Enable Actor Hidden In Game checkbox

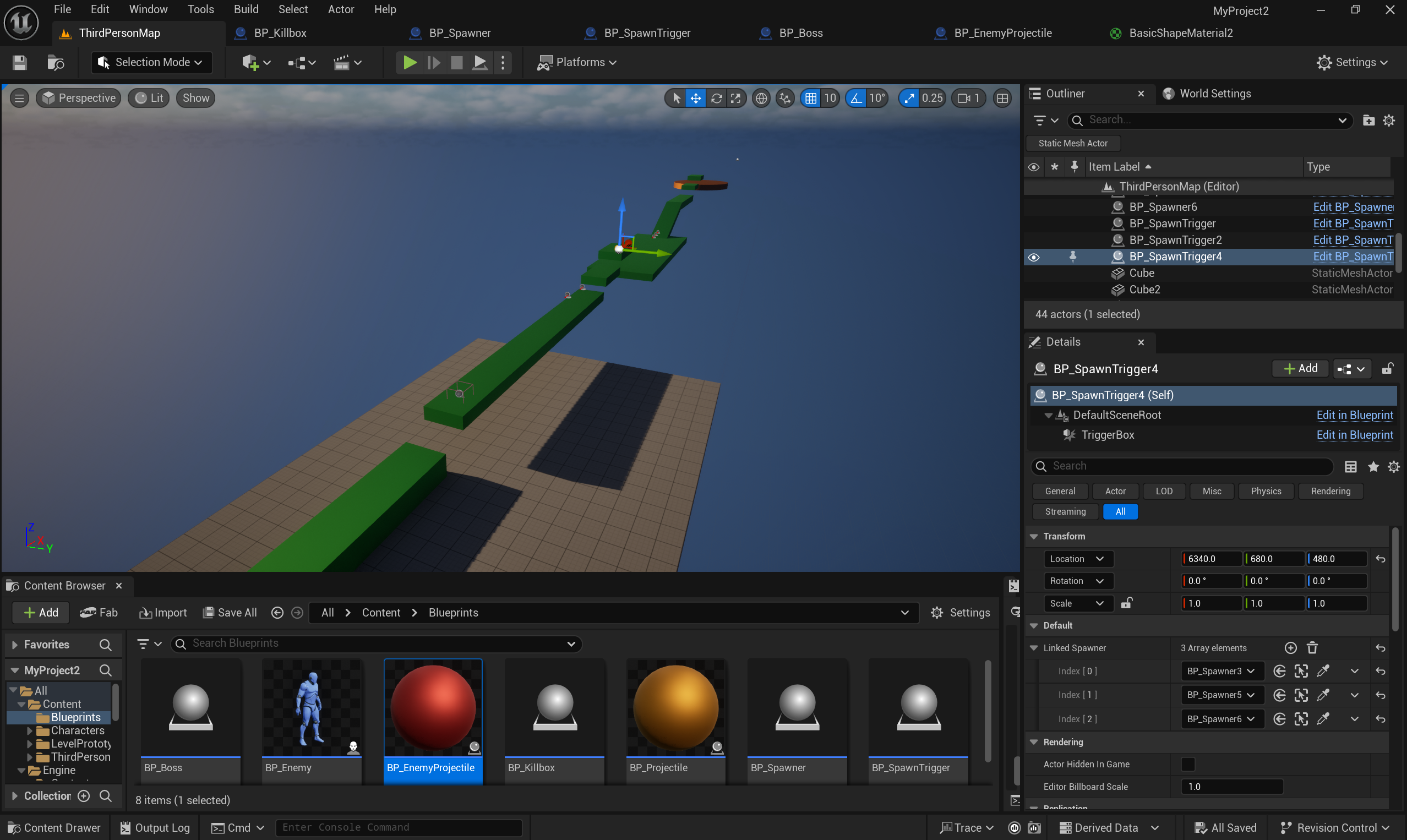coord(1188,764)
